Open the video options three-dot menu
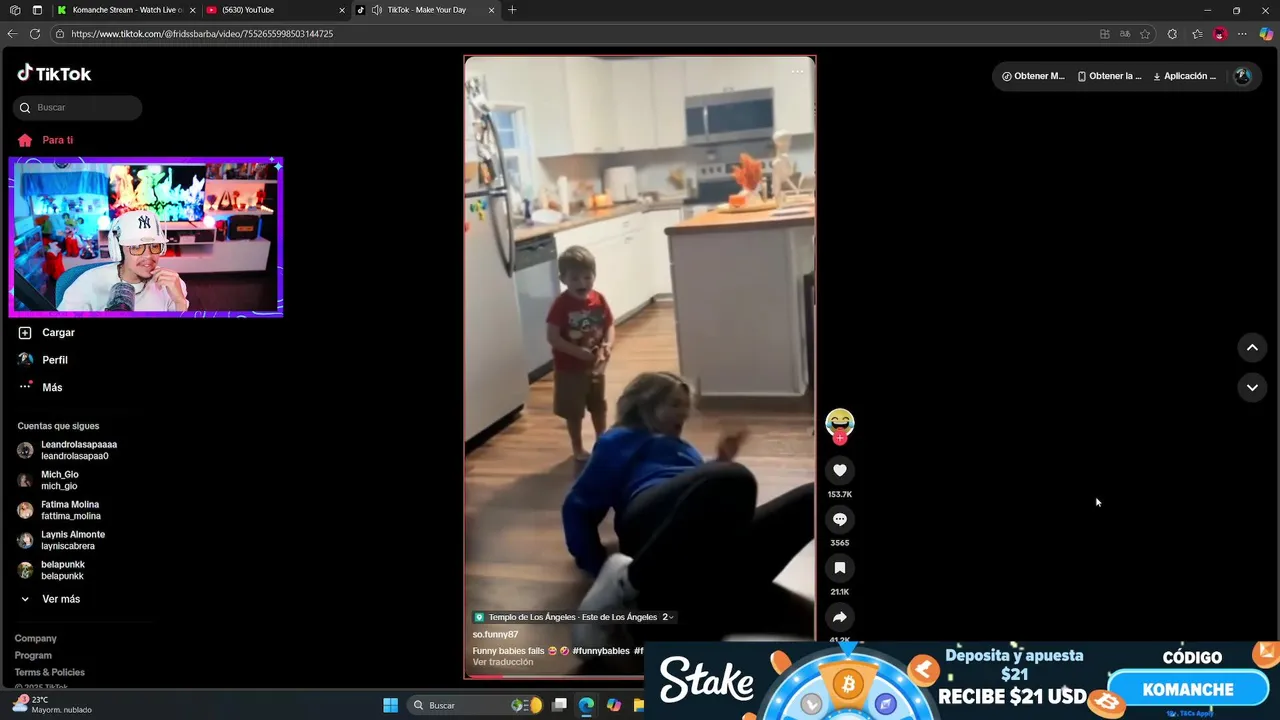The width and height of the screenshot is (1280, 720). point(797,71)
